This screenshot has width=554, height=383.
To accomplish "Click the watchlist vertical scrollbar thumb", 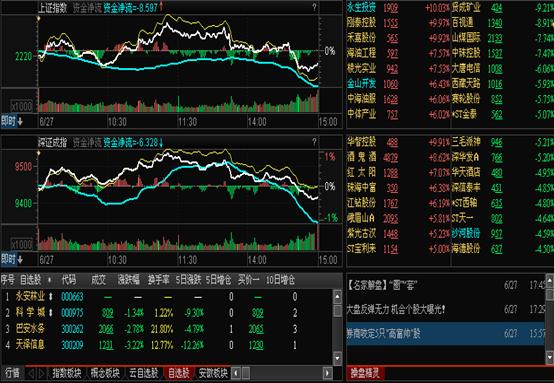I will [337, 310].
